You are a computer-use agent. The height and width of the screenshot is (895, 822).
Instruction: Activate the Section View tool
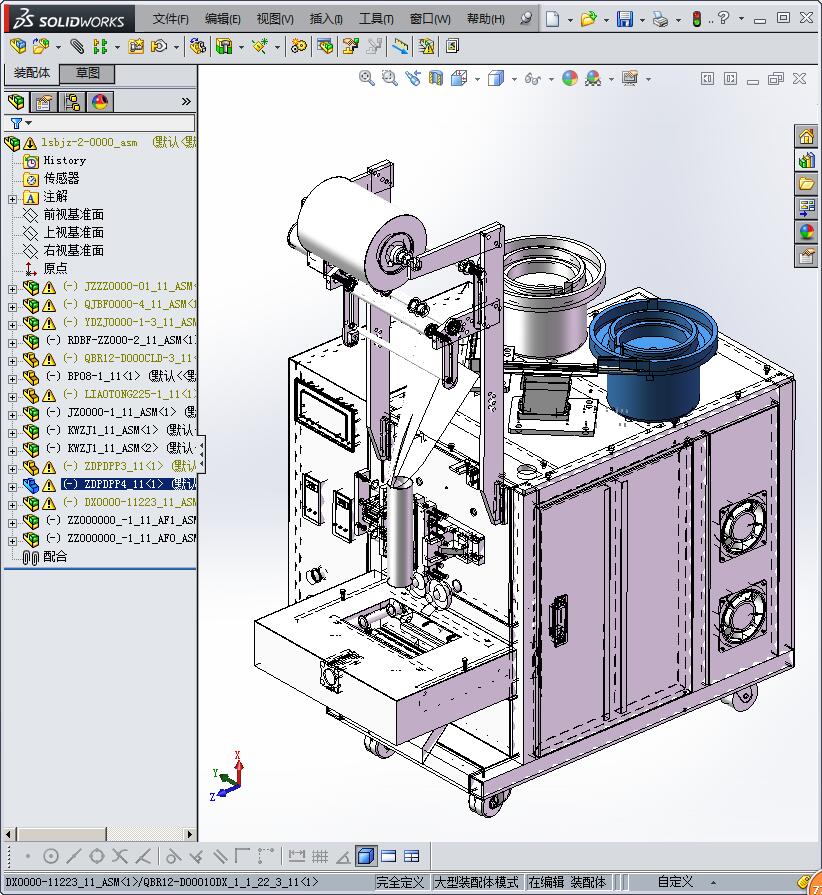[436, 78]
